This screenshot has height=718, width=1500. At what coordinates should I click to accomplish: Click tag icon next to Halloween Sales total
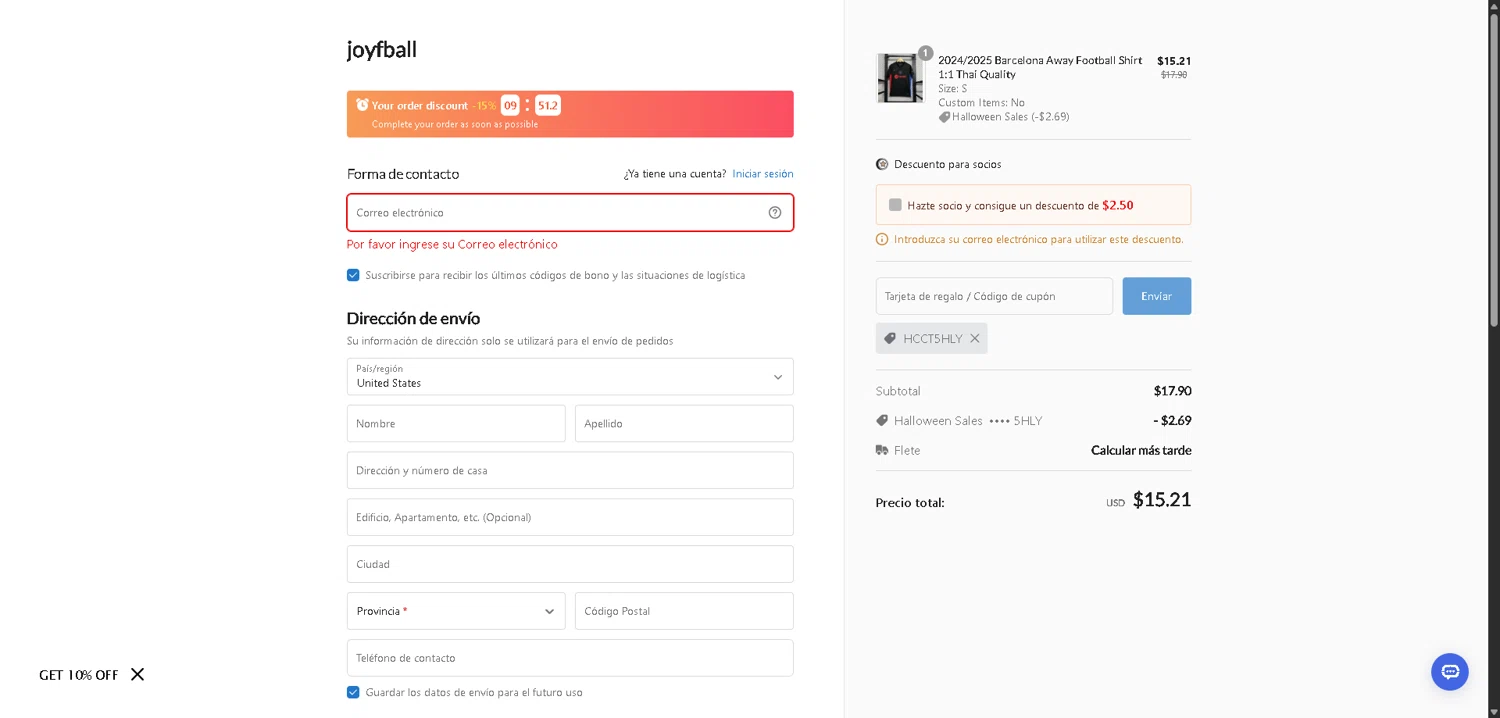882,420
